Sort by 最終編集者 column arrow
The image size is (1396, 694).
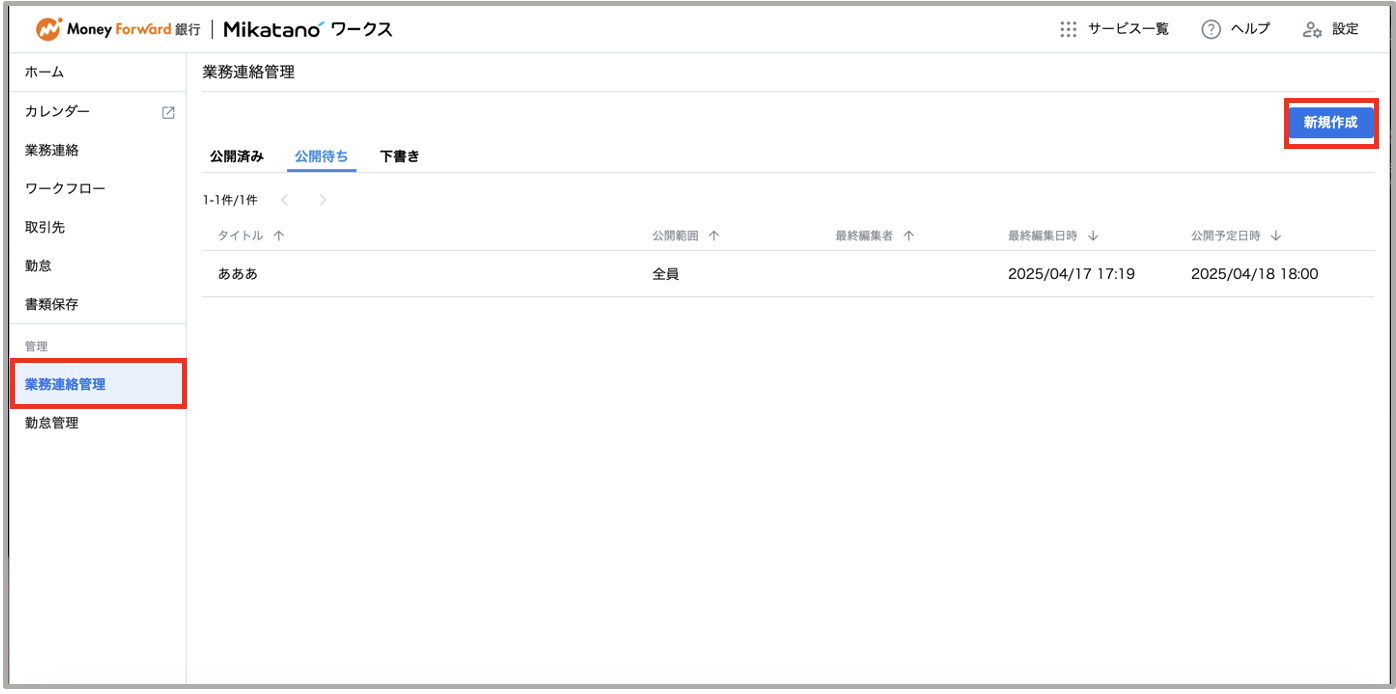tap(909, 236)
